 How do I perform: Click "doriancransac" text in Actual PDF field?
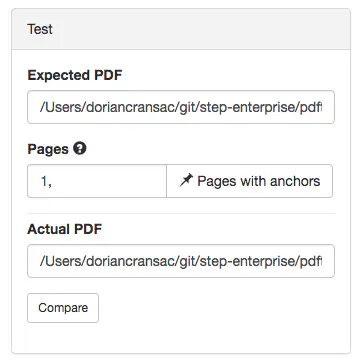[131, 262]
